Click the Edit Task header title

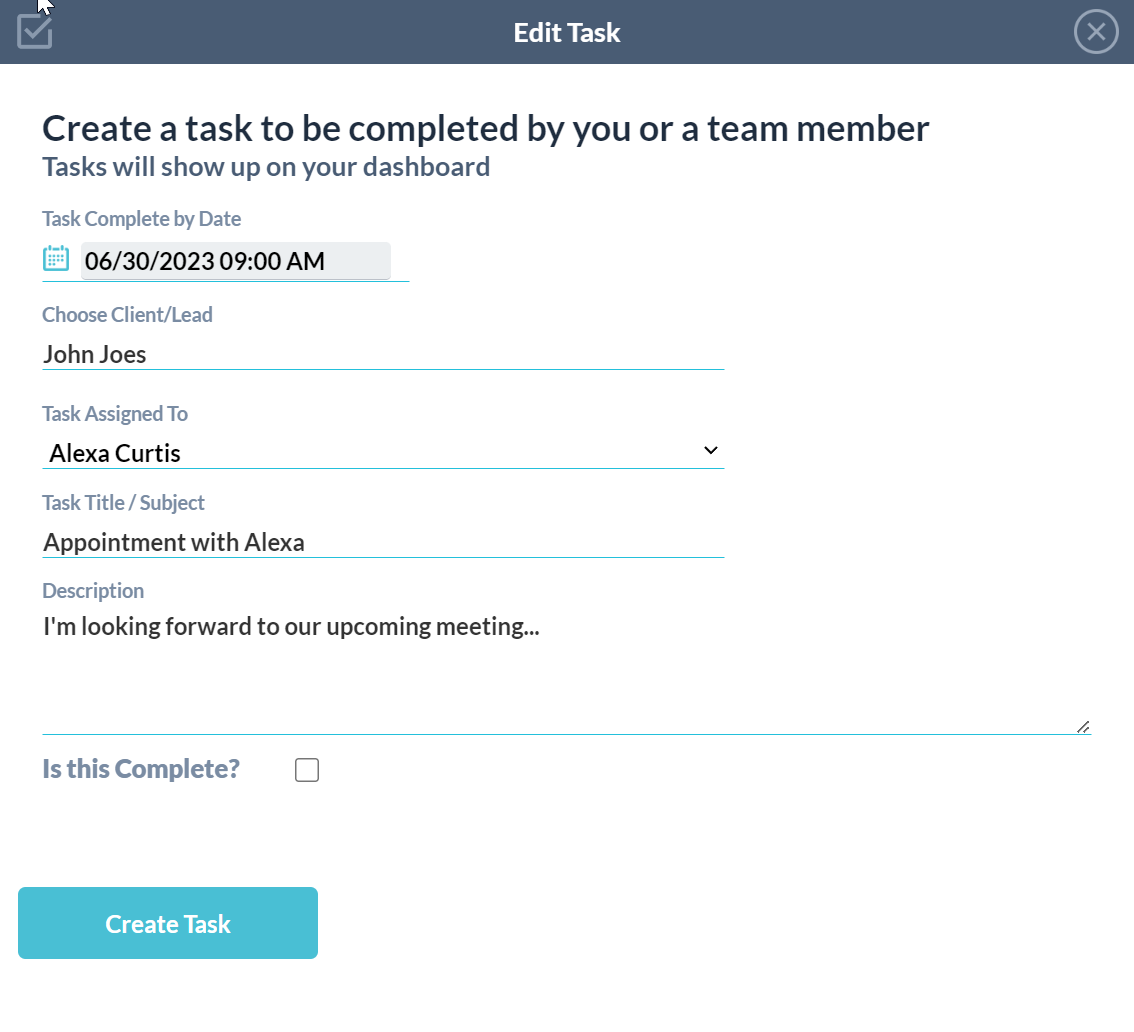click(x=567, y=32)
